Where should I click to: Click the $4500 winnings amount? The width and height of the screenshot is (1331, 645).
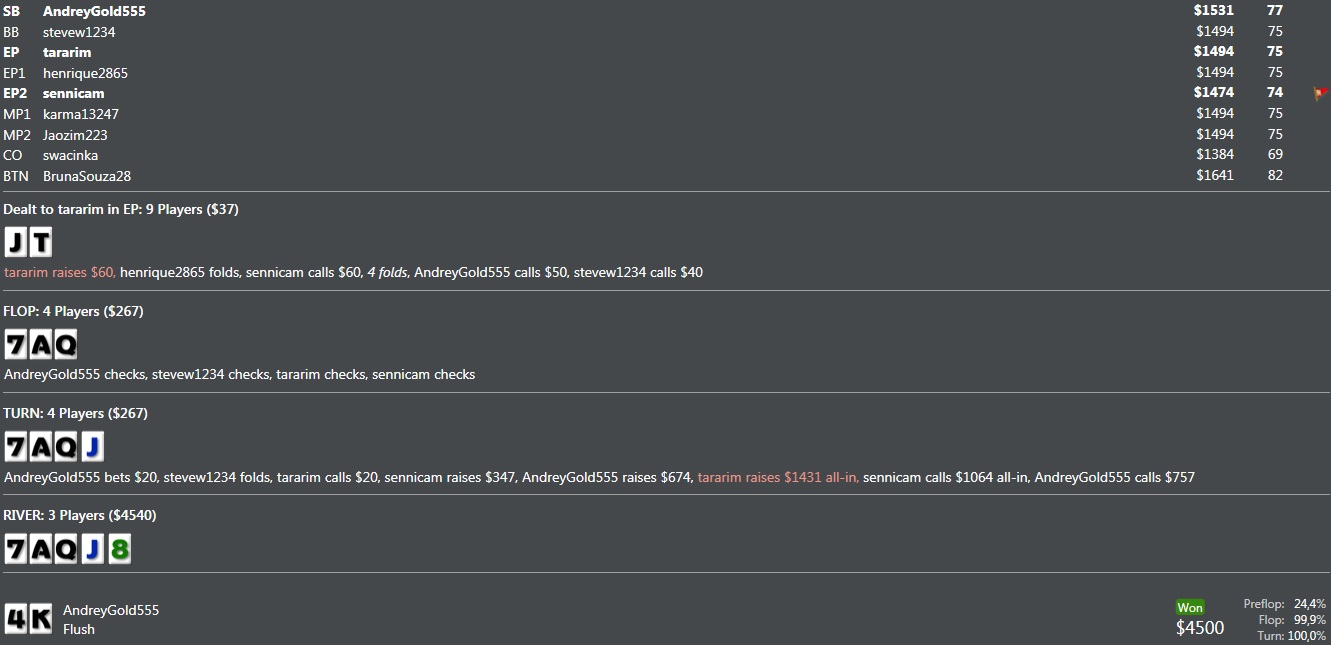coord(1200,628)
